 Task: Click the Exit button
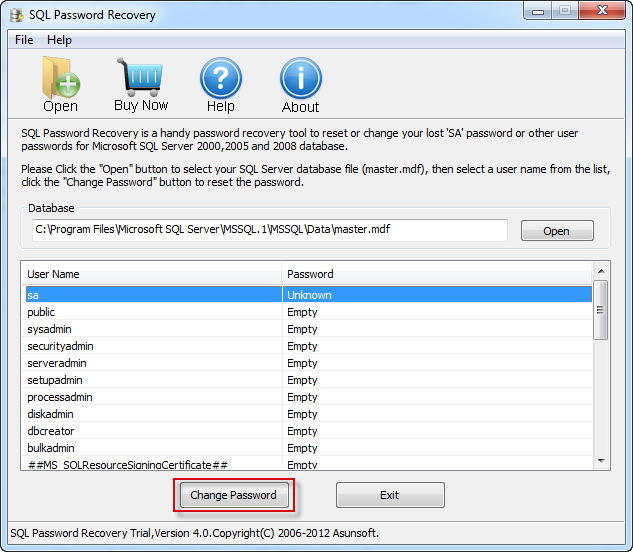click(x=390, y=495)
